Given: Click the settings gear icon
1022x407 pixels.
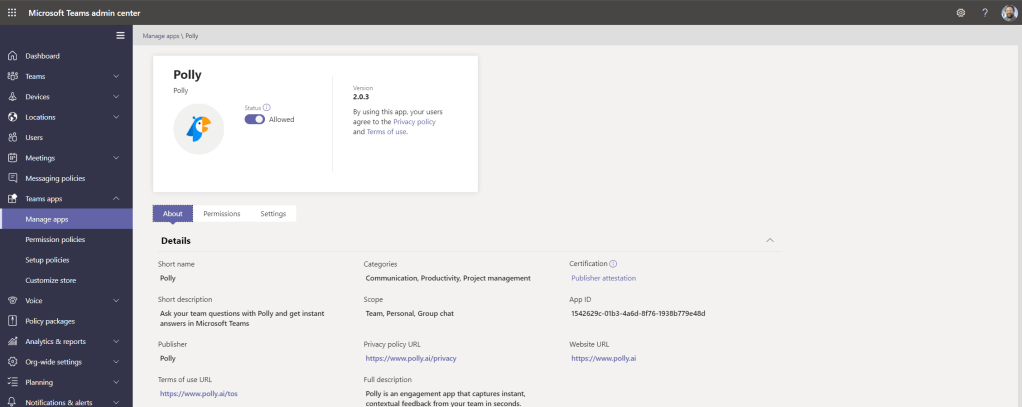Looking at the screenshot, I should tap(961, 12).
